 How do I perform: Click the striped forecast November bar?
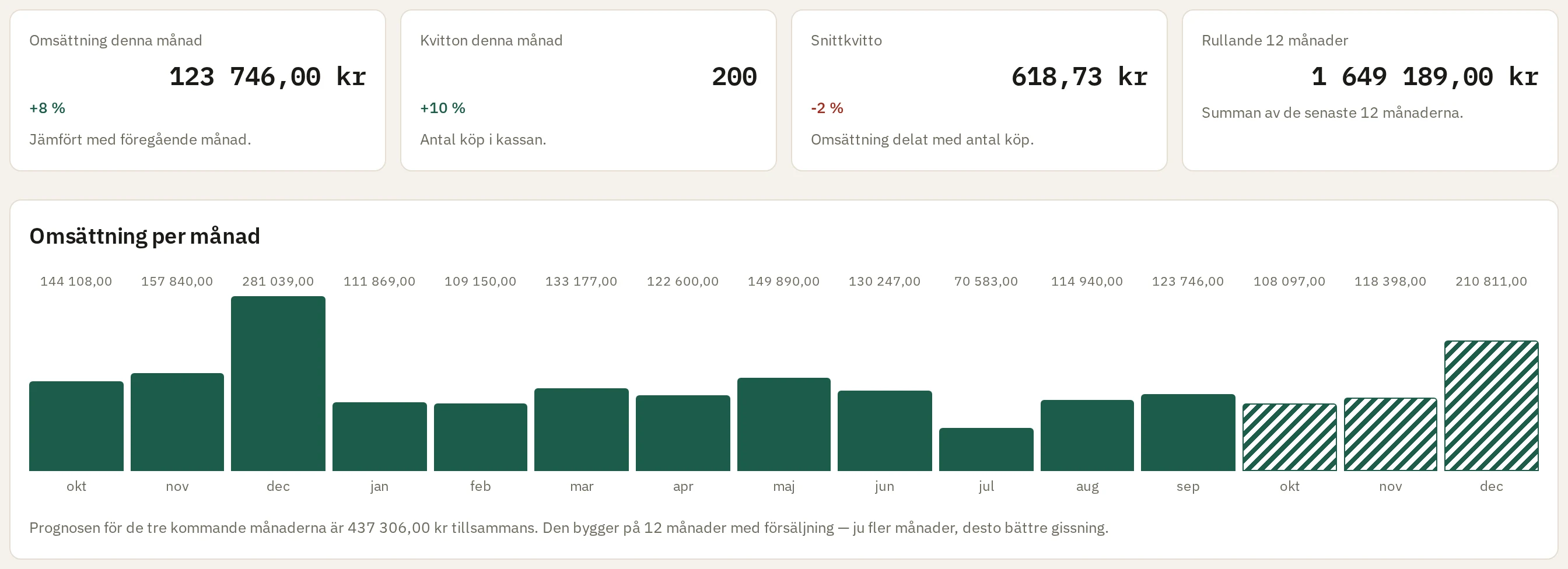click(x=1390, y=434)
